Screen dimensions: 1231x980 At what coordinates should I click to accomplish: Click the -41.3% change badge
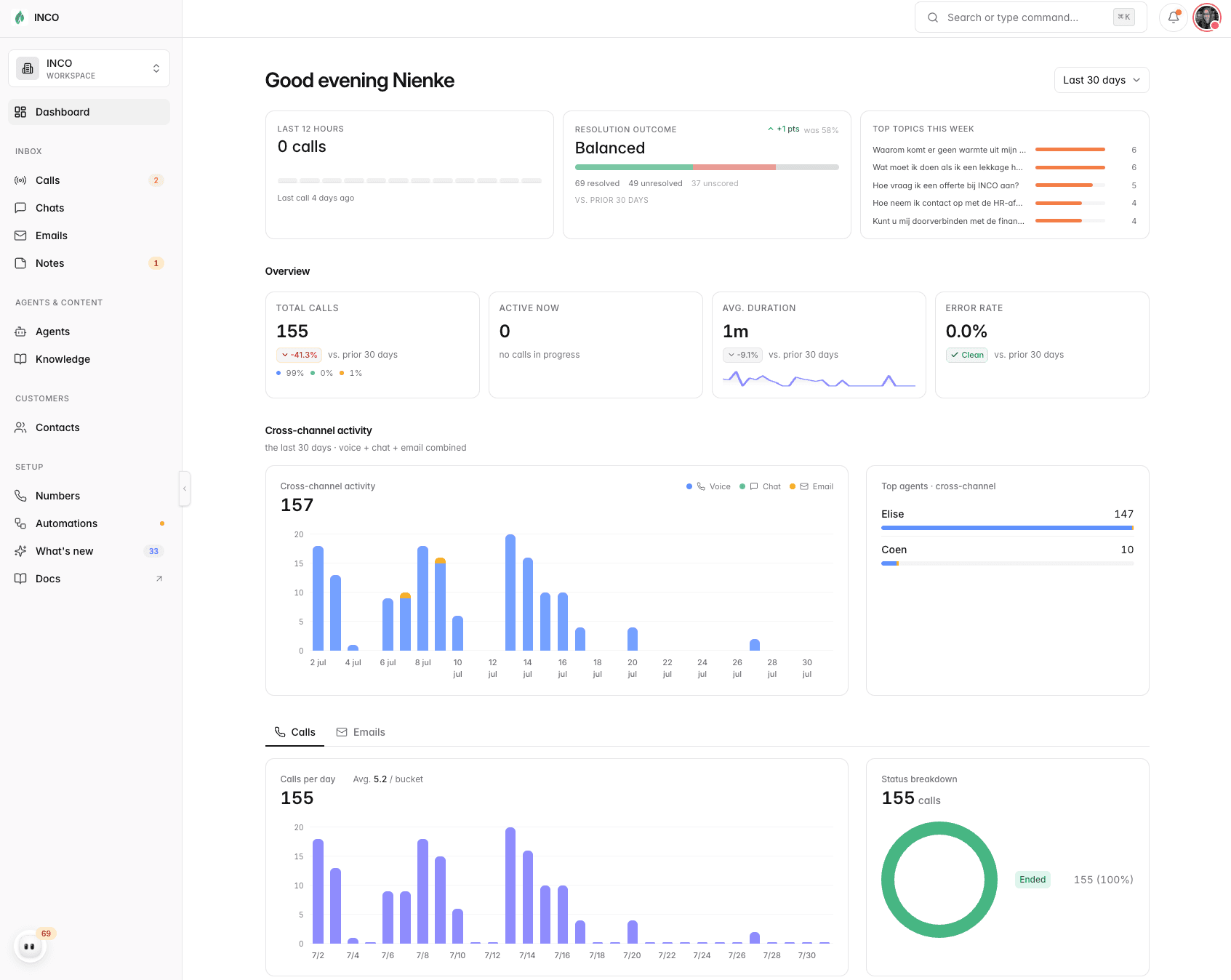coord(299,355)
